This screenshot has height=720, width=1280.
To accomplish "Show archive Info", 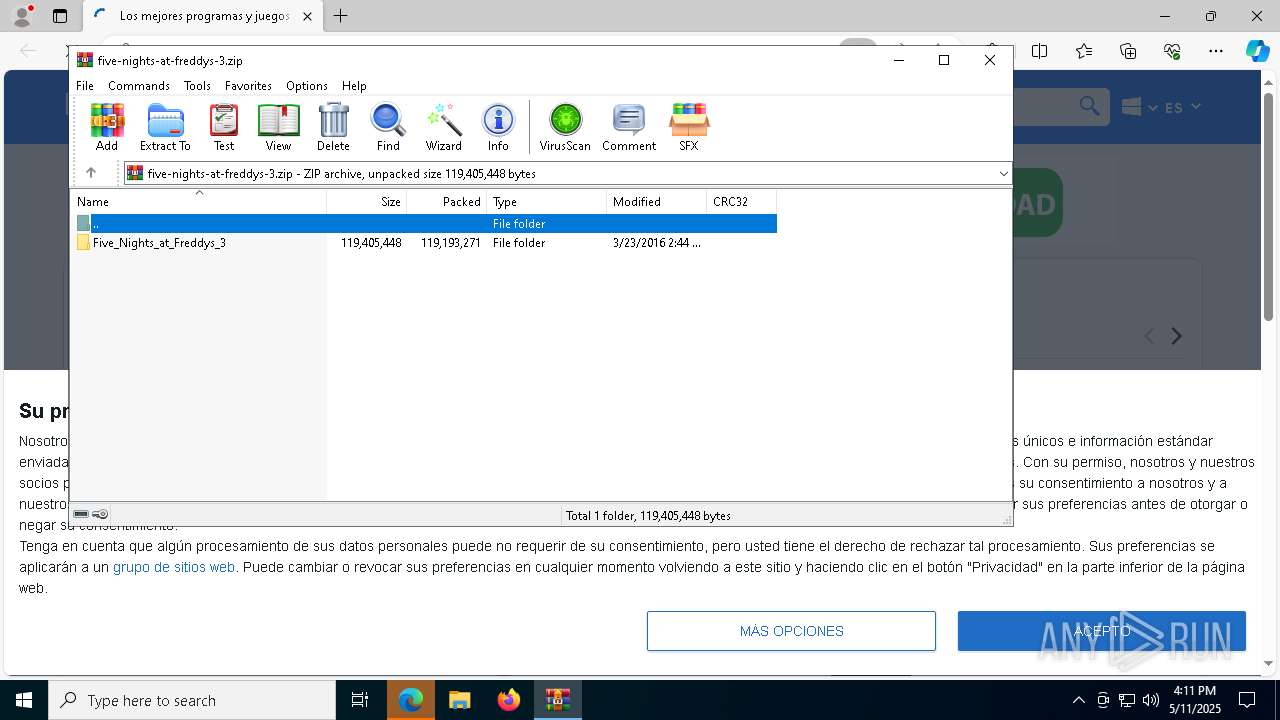I will coord(498,127).
